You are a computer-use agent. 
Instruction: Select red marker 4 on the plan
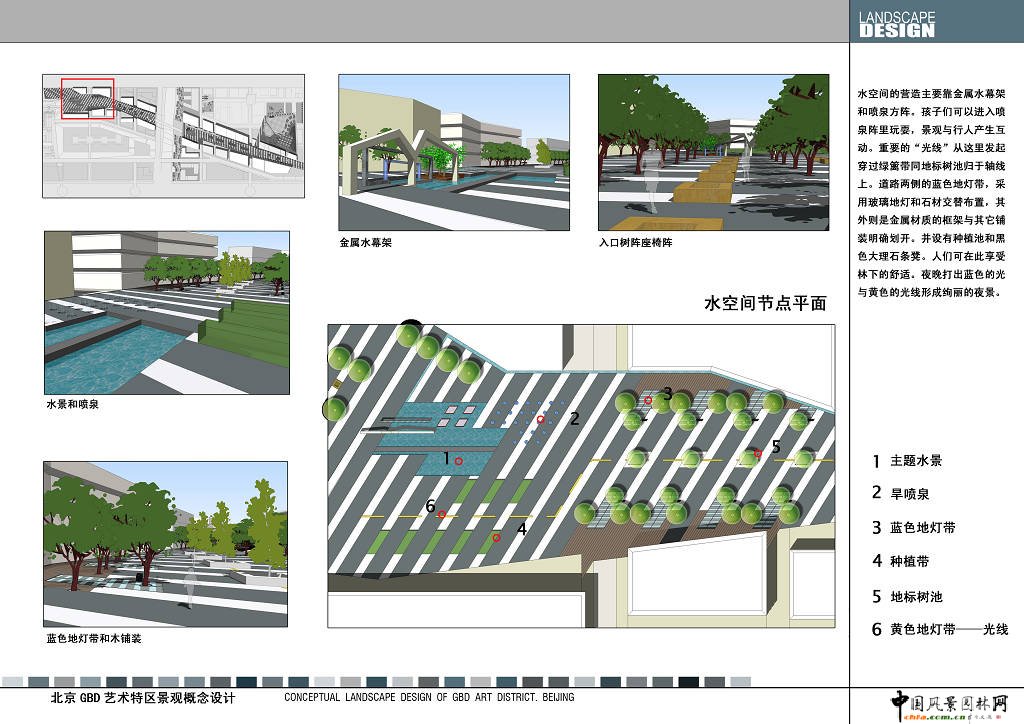(x=496, y=538)
